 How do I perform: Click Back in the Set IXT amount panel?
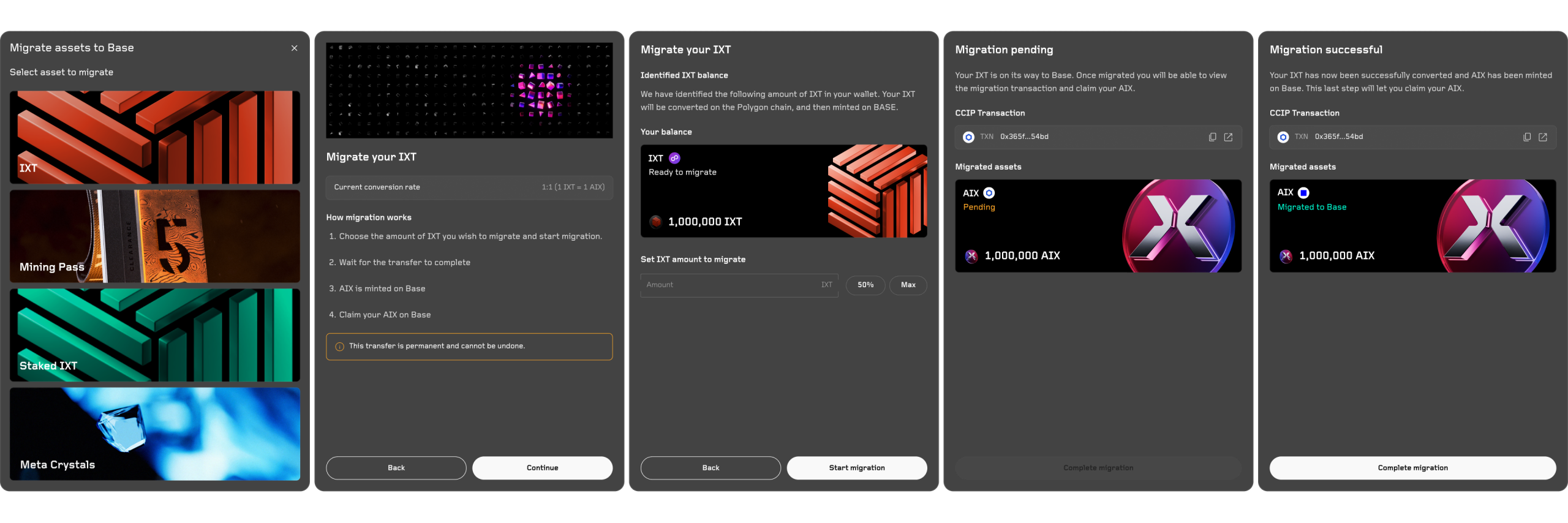(710, 468)
